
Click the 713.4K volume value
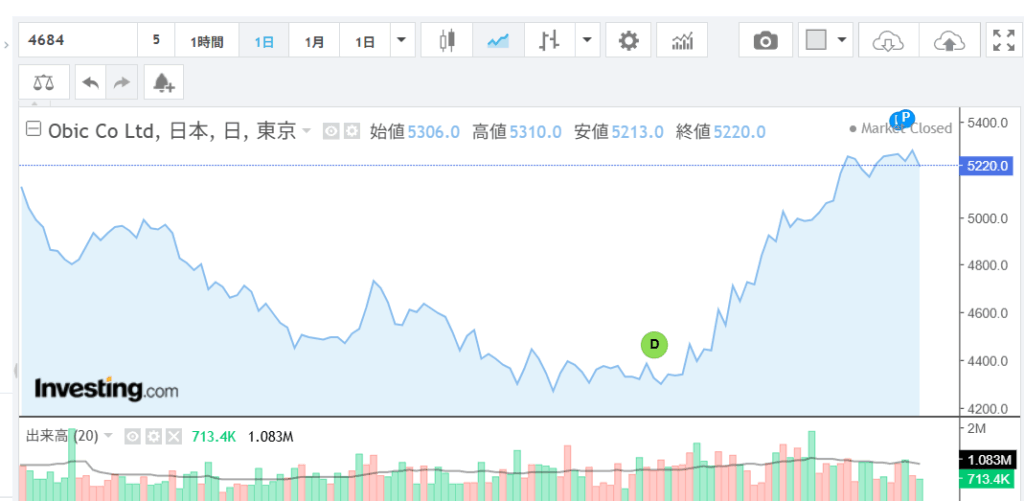tap(214, 436)
